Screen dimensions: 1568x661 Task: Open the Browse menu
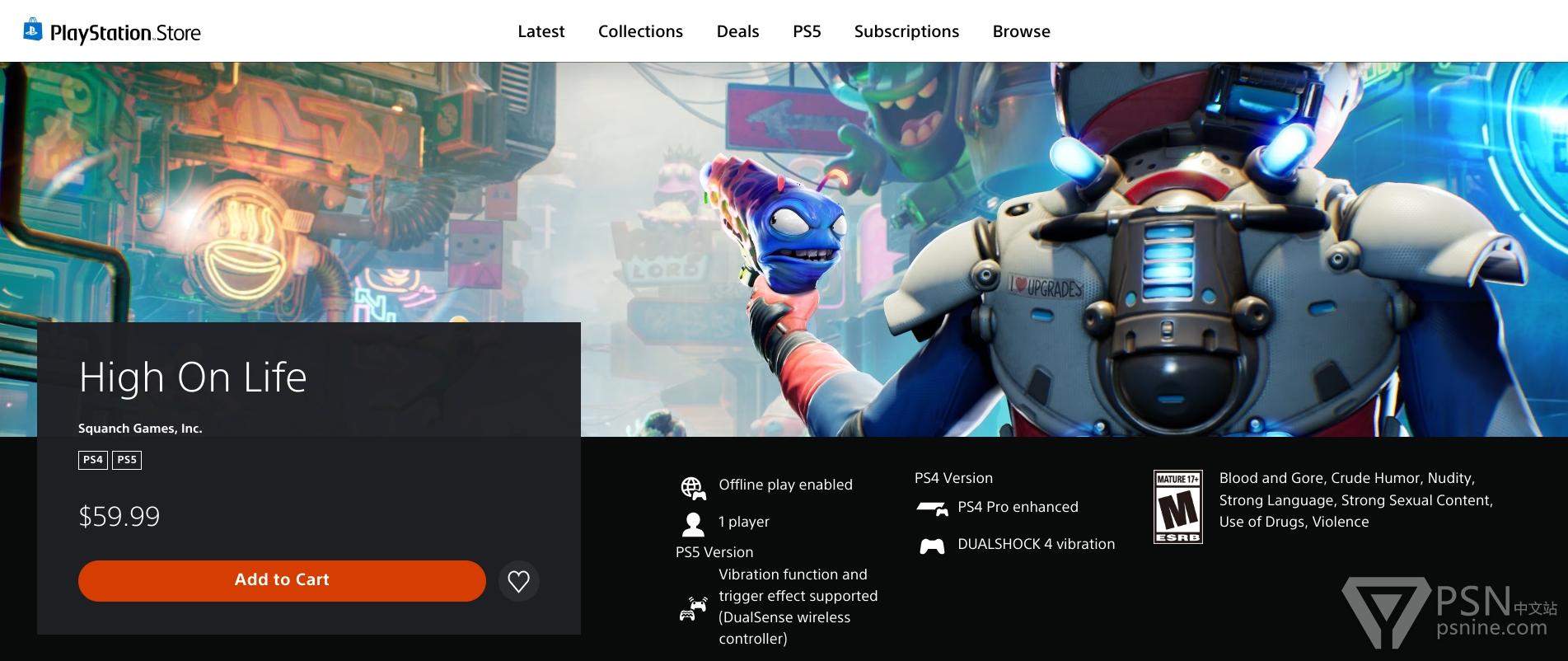[1021, 31]
